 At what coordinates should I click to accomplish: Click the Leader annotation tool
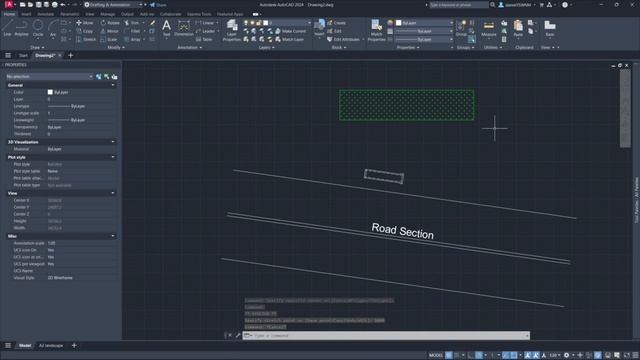[205, 31]
